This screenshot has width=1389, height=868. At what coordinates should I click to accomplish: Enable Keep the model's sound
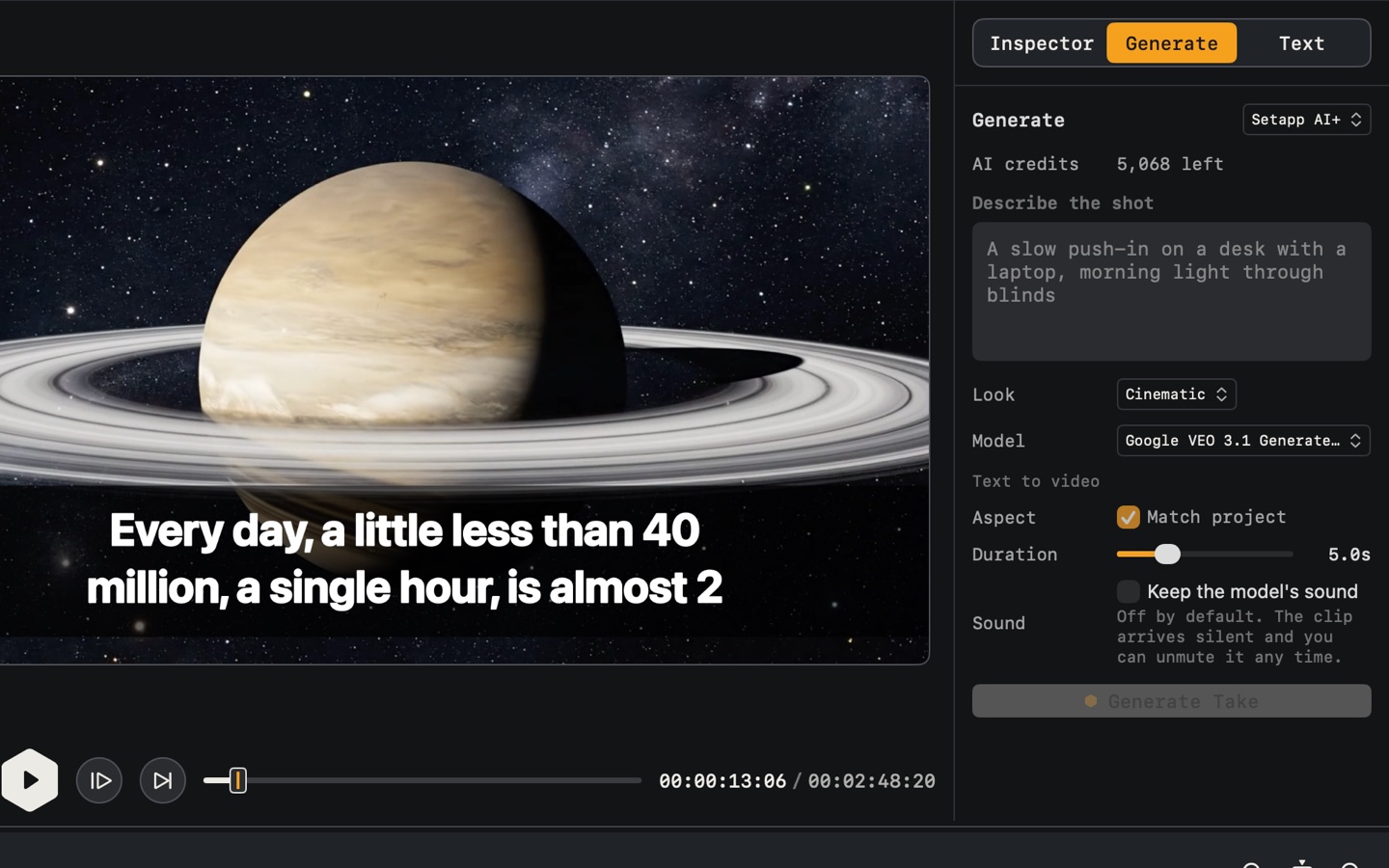point(1128,591)
